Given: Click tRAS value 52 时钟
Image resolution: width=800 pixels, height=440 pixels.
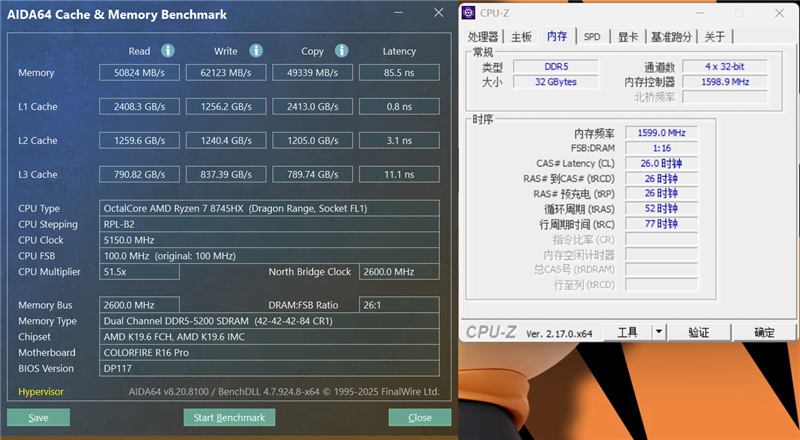Looking at the screenshot, I should coord(661,208).
